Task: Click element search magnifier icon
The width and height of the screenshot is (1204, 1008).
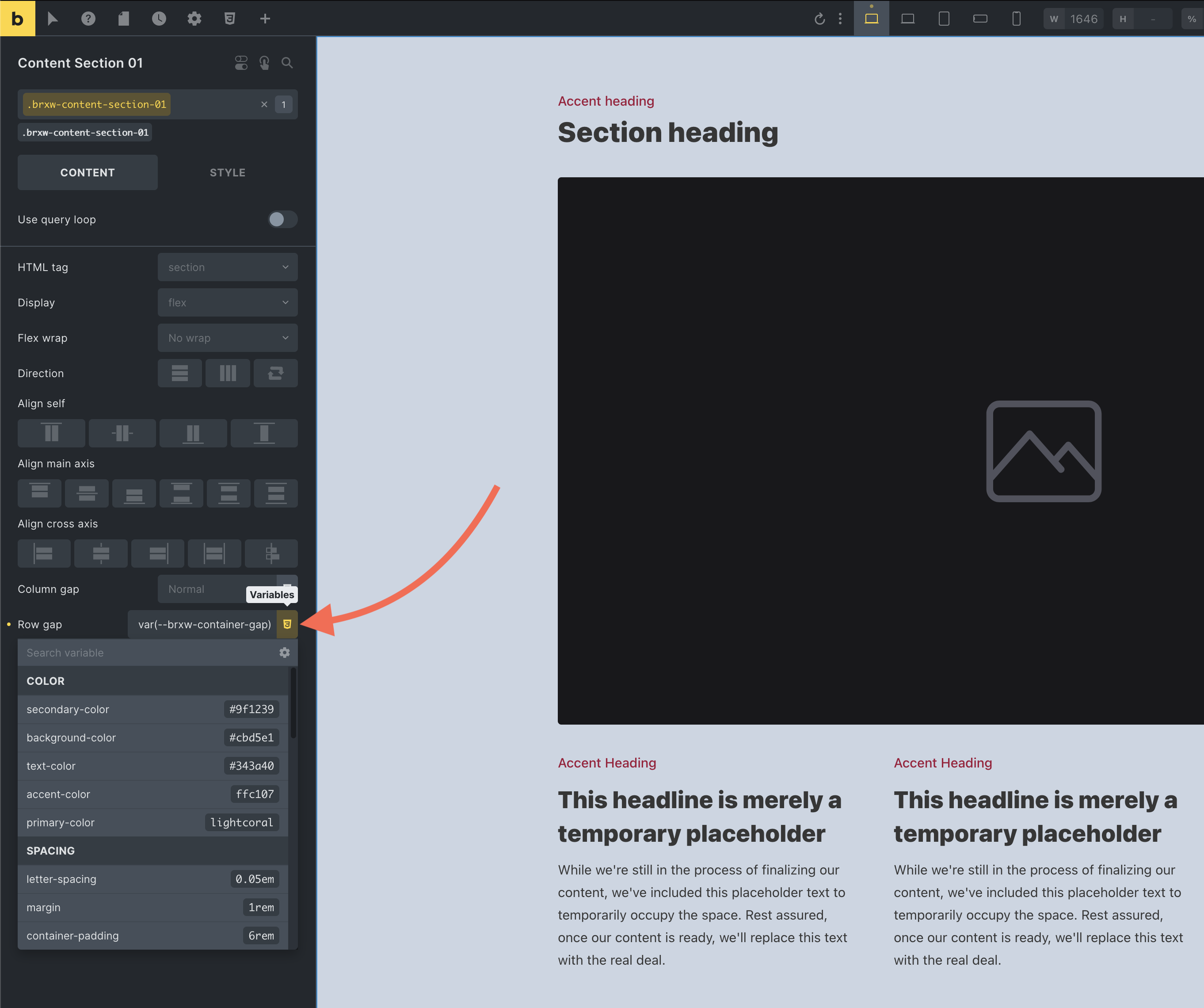Action: pos(287,62)
